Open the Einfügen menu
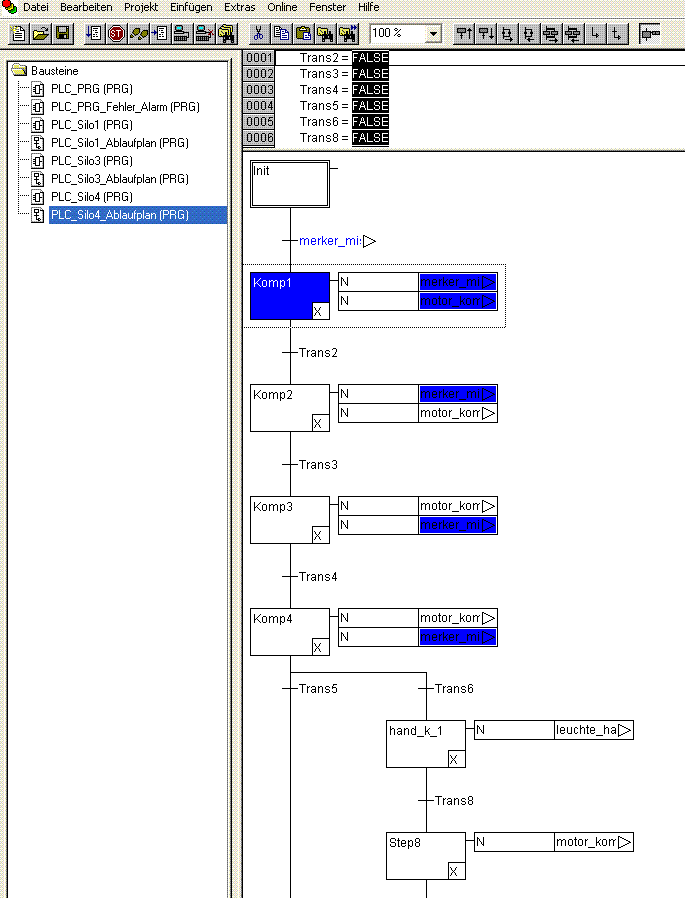685x898 pixels. pos(191,7)
